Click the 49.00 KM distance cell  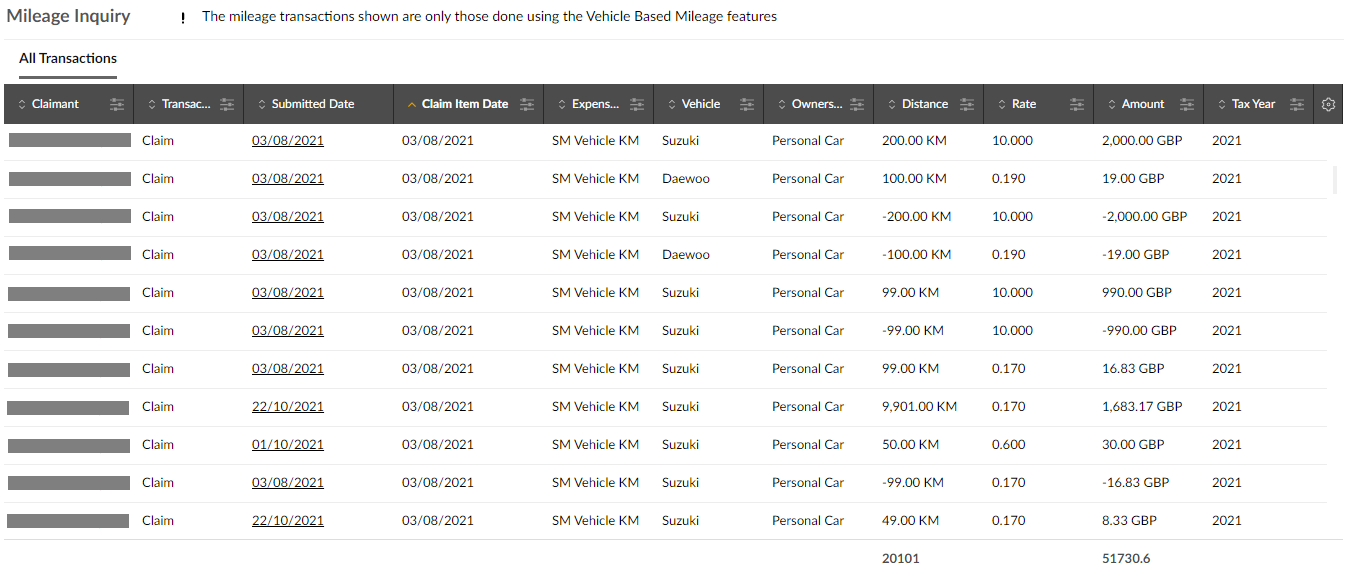tap(910, 521)
